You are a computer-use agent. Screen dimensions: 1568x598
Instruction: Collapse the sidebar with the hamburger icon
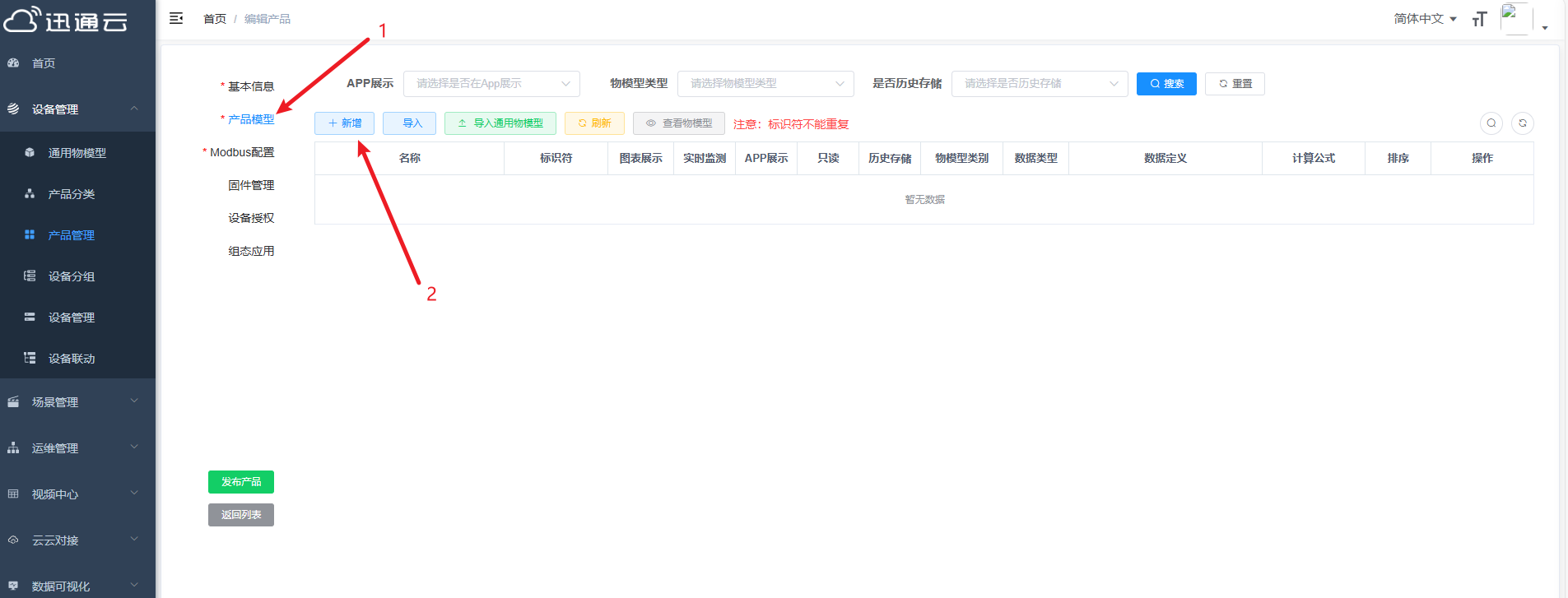click(176, 18)
